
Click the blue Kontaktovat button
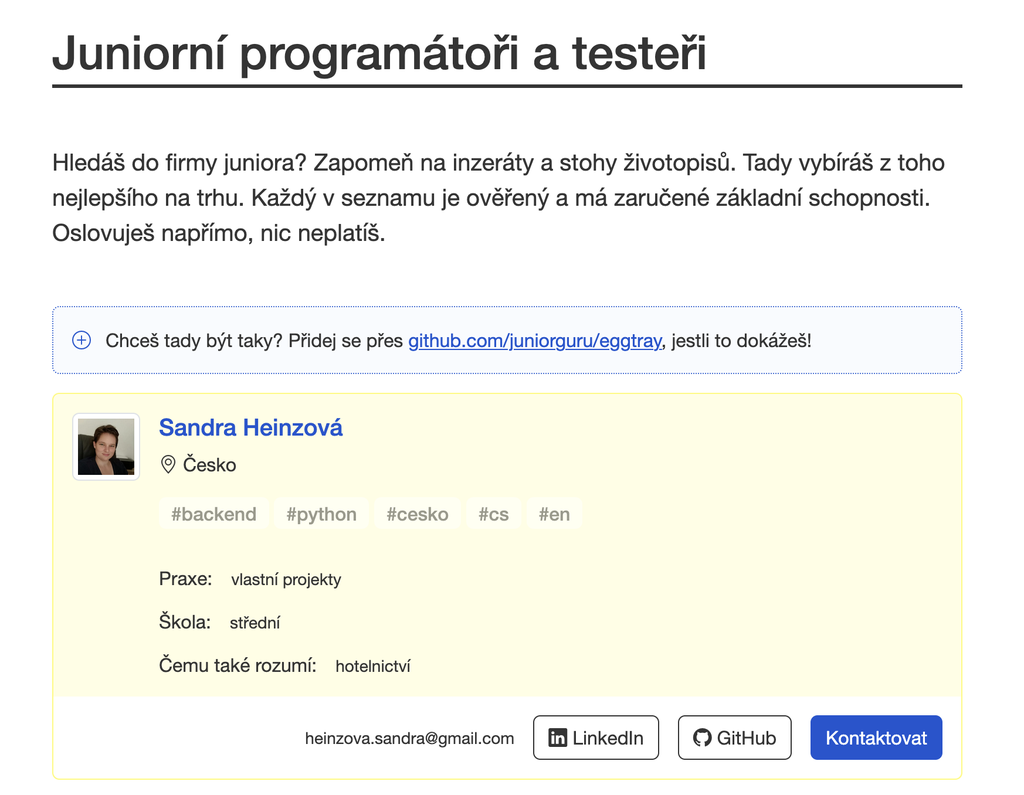[876, 737]
